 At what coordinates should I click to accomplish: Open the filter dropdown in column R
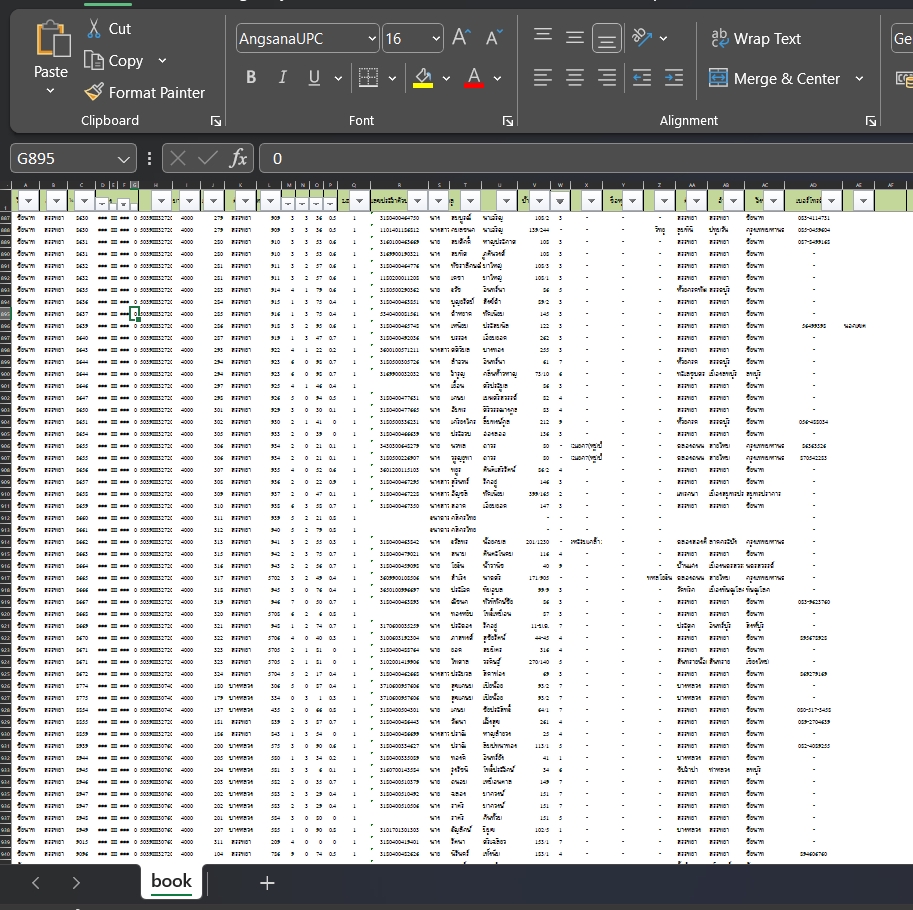pyautogui.click(x=417, y=201)
